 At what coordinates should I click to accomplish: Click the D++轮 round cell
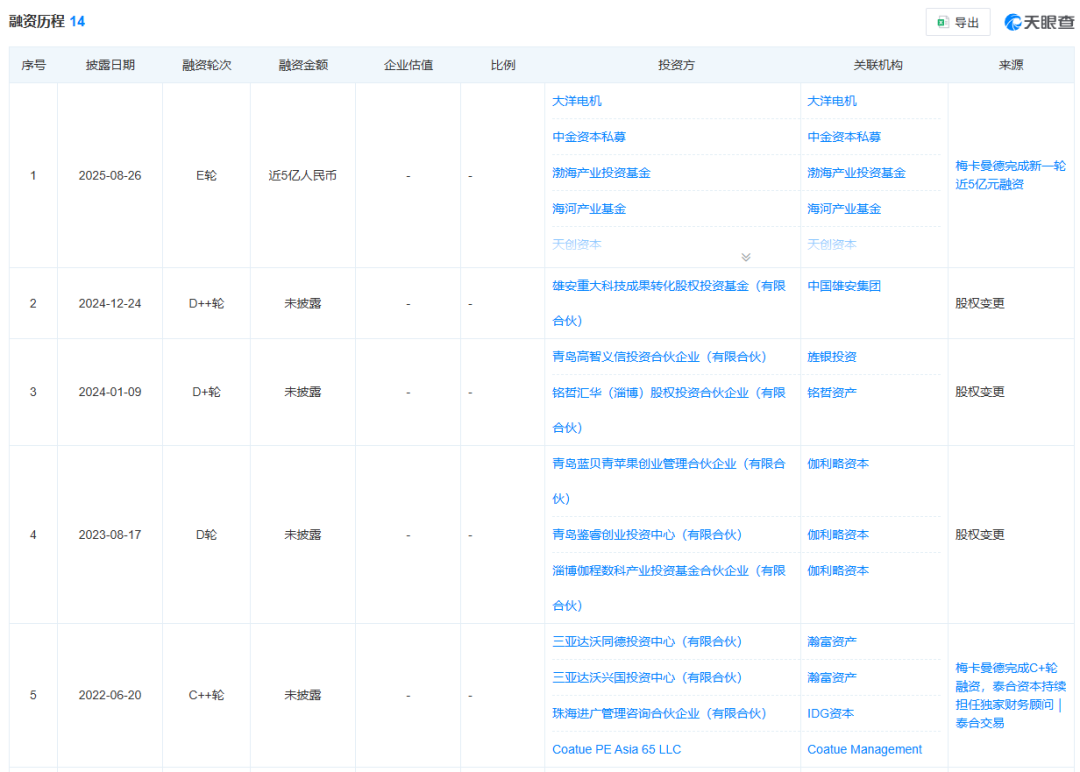(x=207, y=304)
